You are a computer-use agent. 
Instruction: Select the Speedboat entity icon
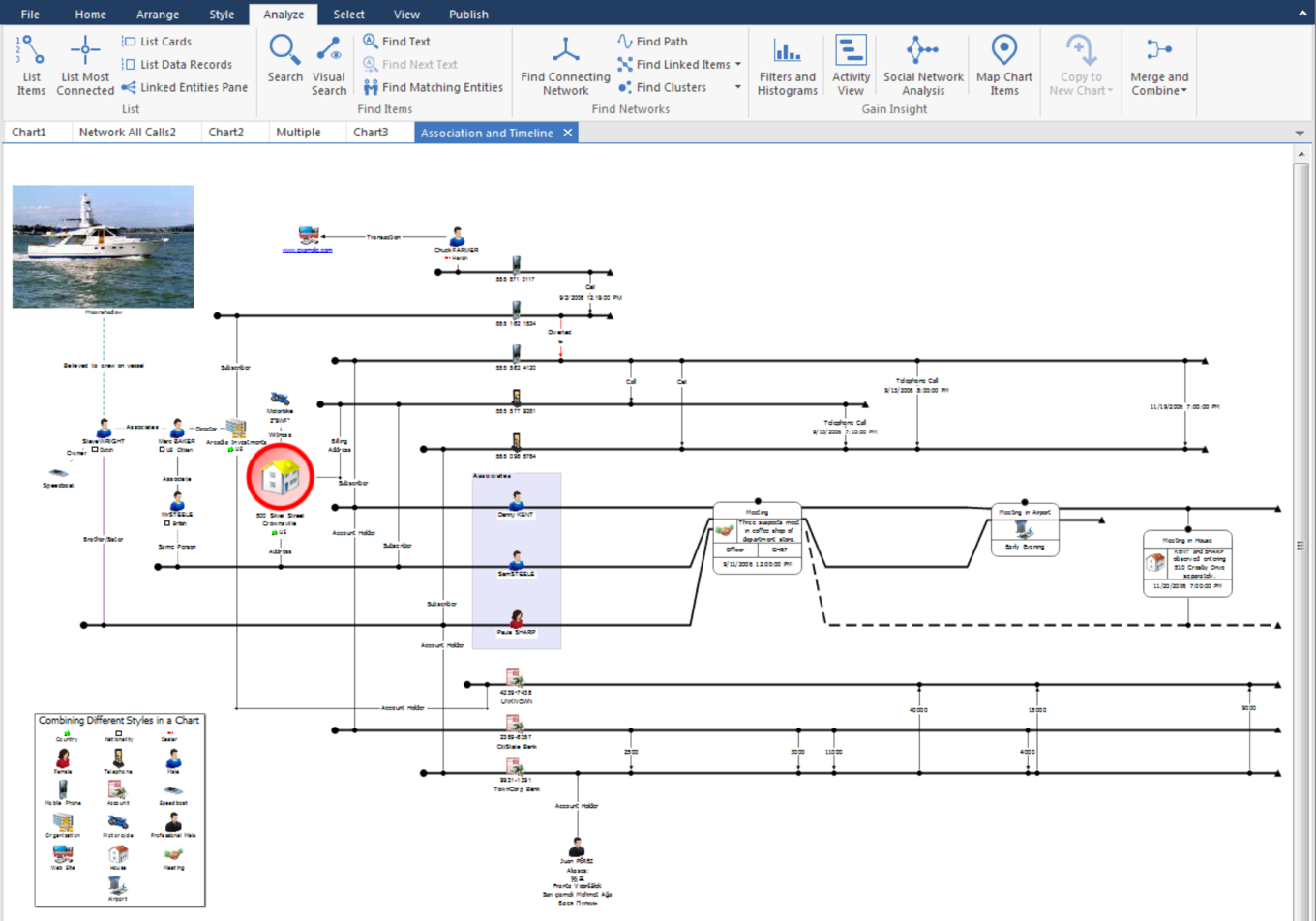coord(58,474)
